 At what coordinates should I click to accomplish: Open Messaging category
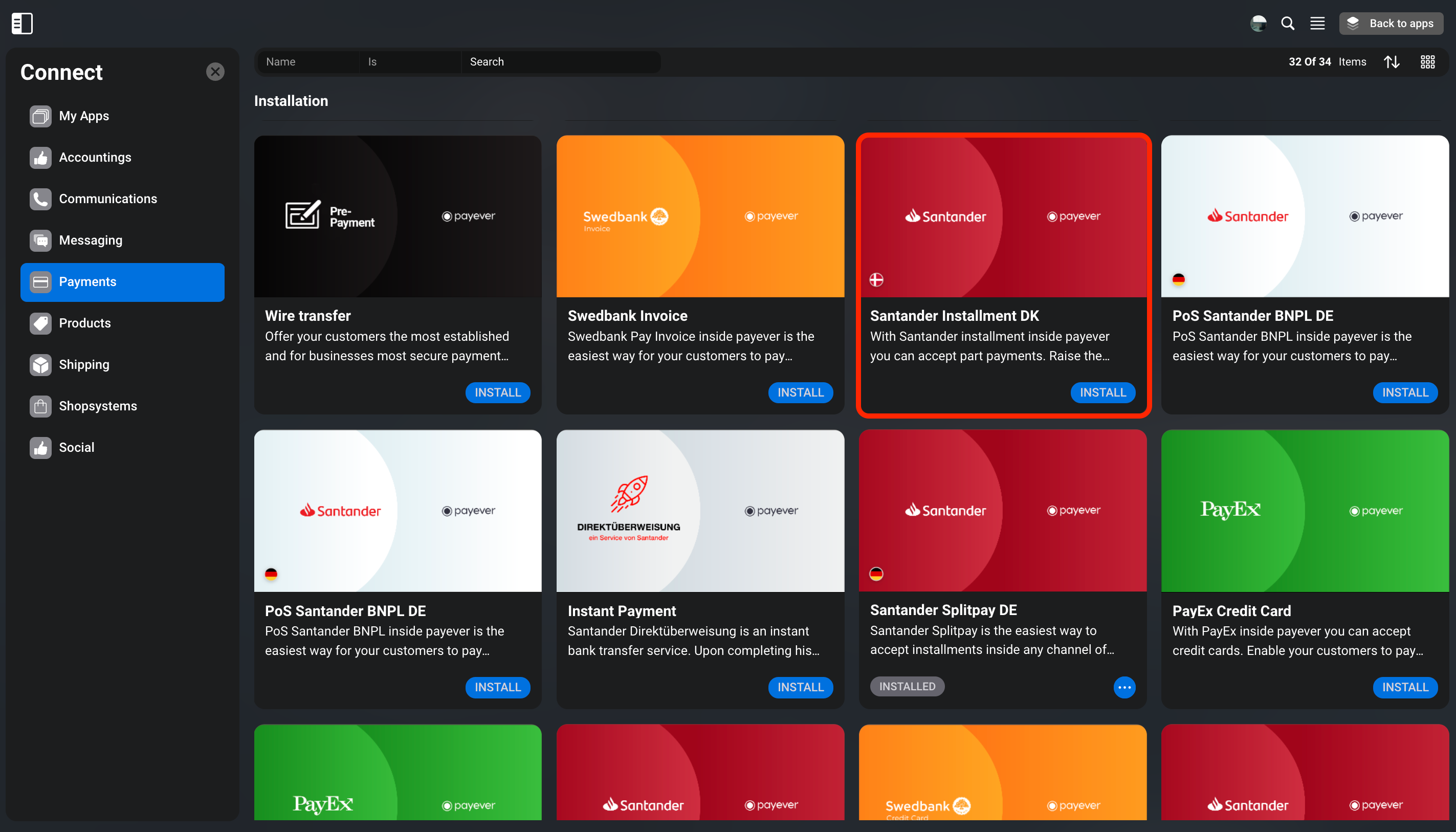click(122, 240)
